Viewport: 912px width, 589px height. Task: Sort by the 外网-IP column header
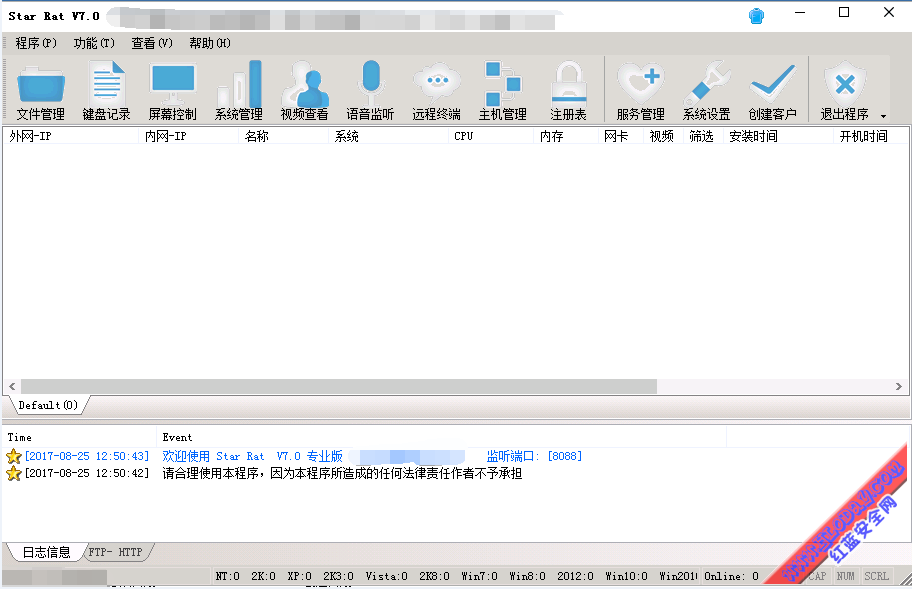(x=71, y=136)
